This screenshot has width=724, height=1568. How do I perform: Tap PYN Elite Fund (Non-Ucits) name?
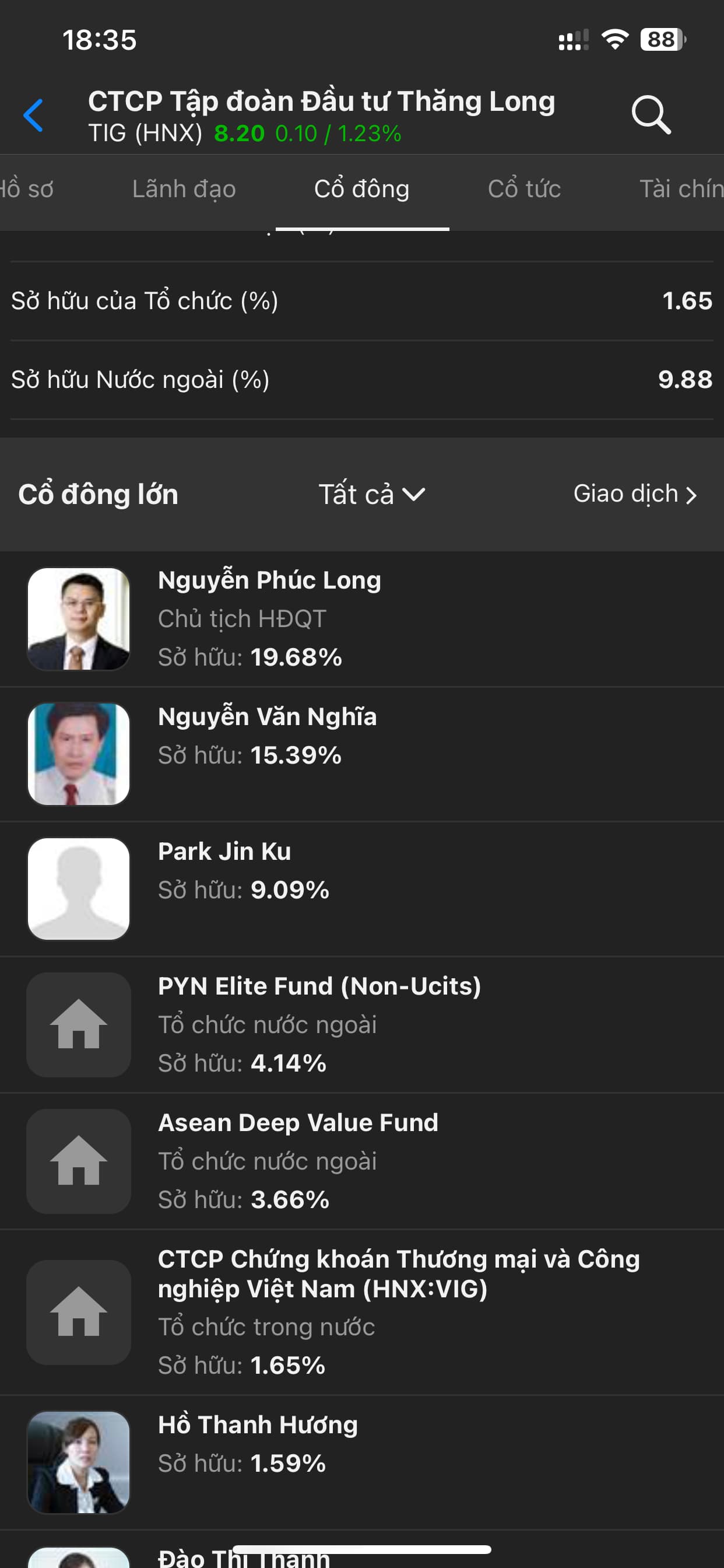[319, 986]
